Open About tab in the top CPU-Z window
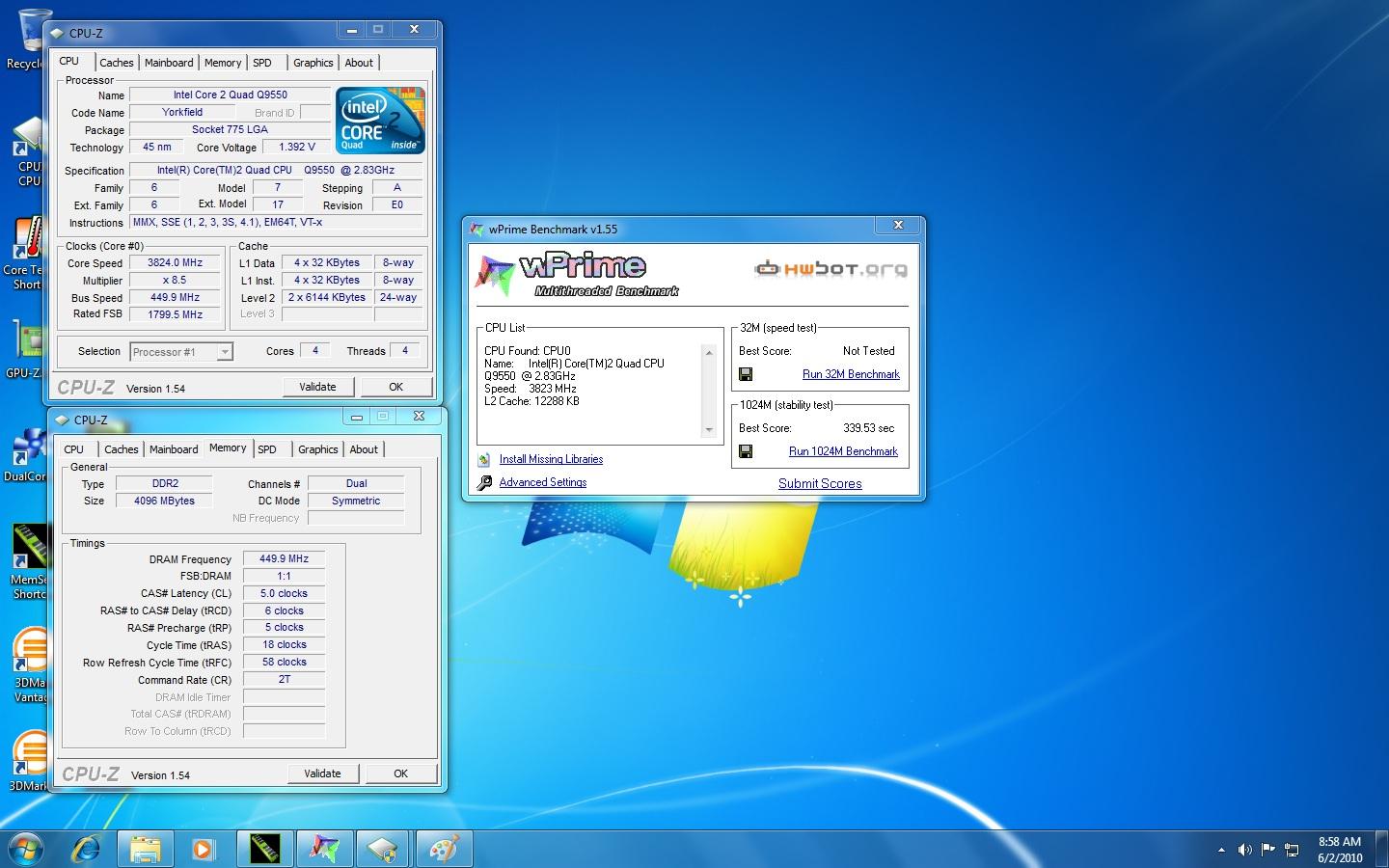 (359, 63)
